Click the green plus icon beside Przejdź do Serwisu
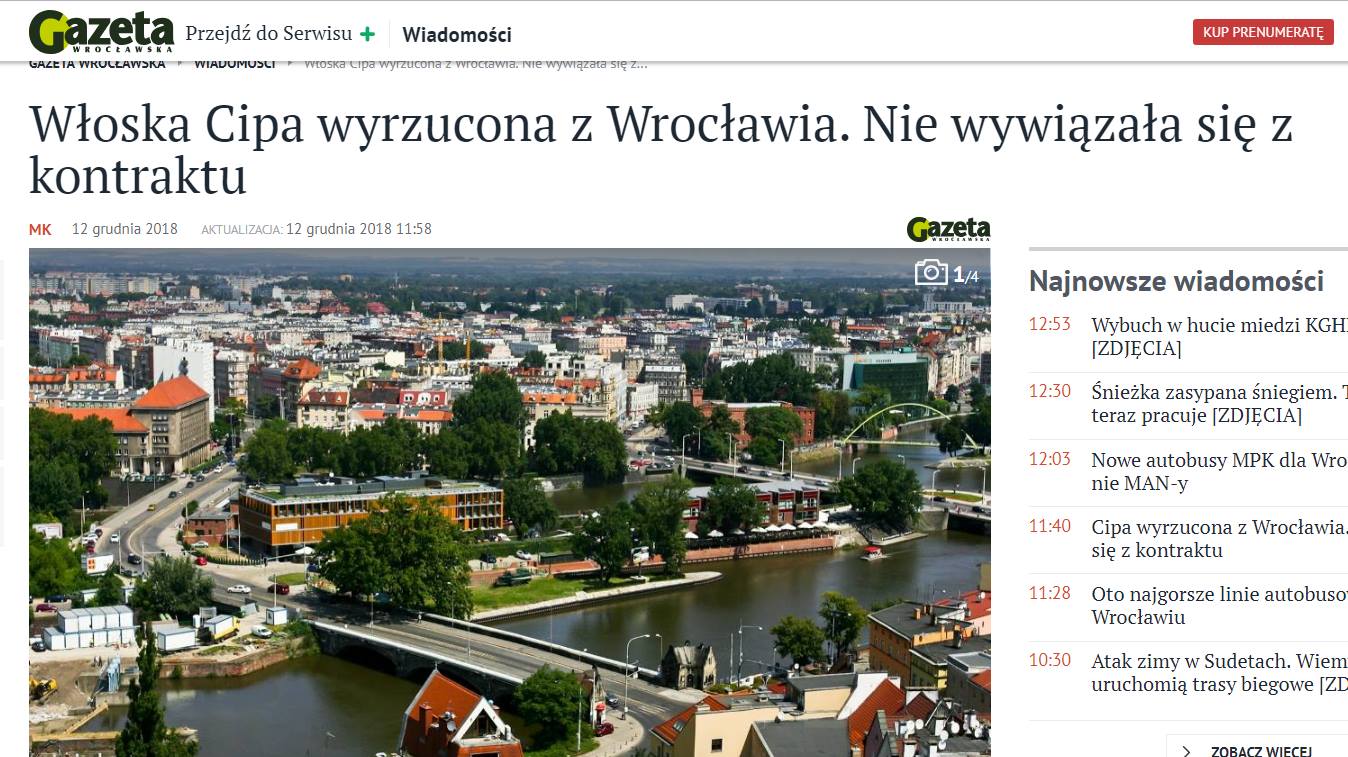 [368, 34]
